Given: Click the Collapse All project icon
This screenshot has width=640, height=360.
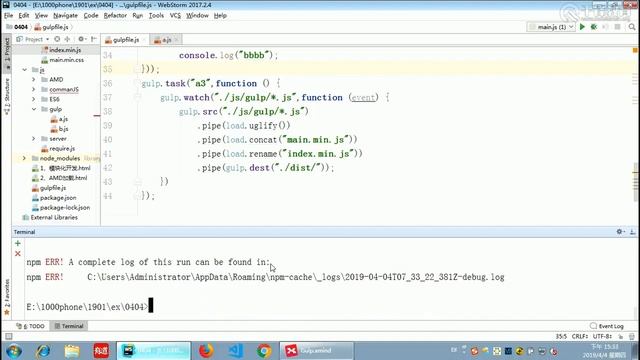Looking at the screenshot, I should (x=67, y=39).
